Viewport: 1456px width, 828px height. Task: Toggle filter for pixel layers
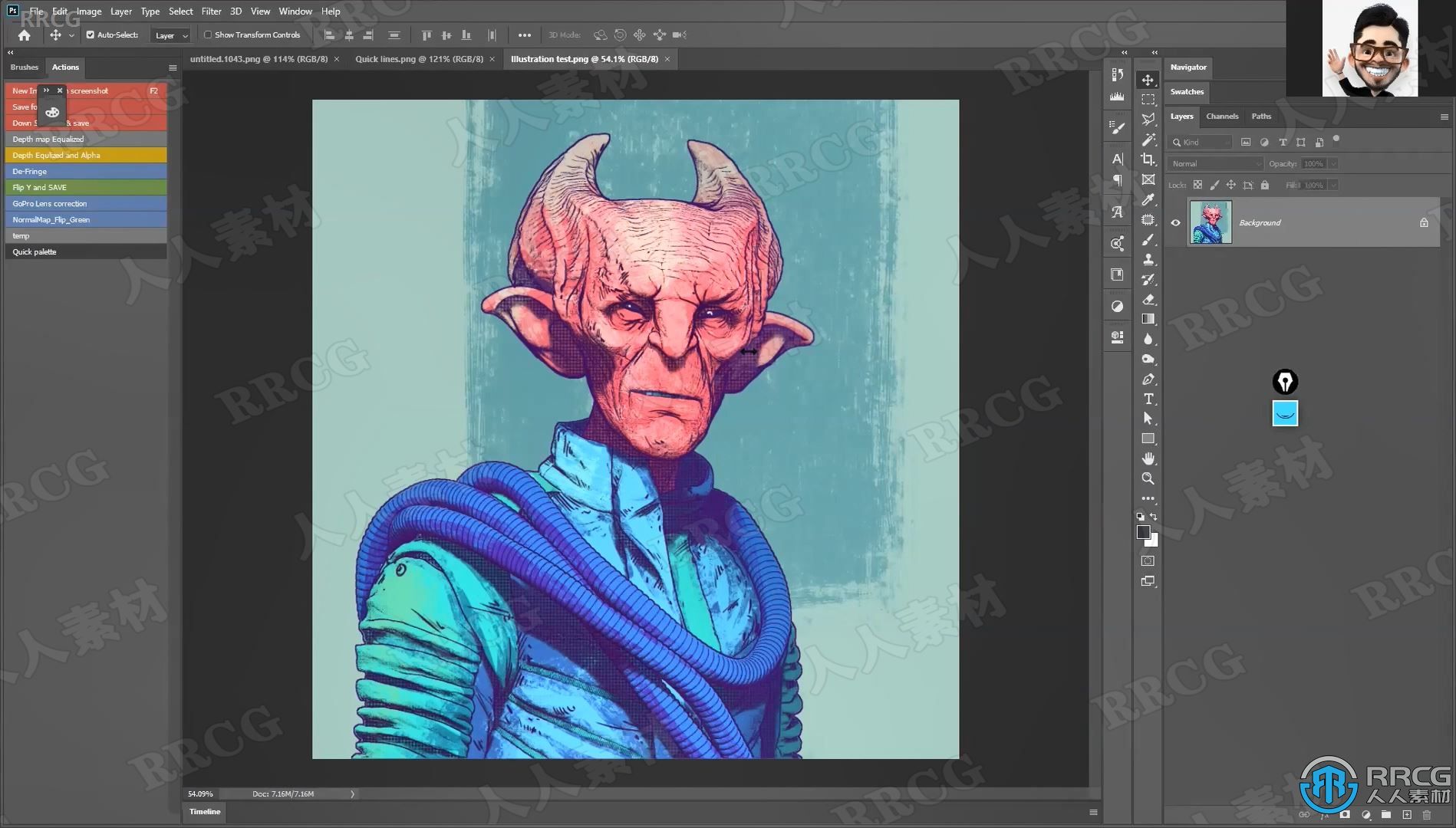pyautogui.click(x=1246, y=143)
